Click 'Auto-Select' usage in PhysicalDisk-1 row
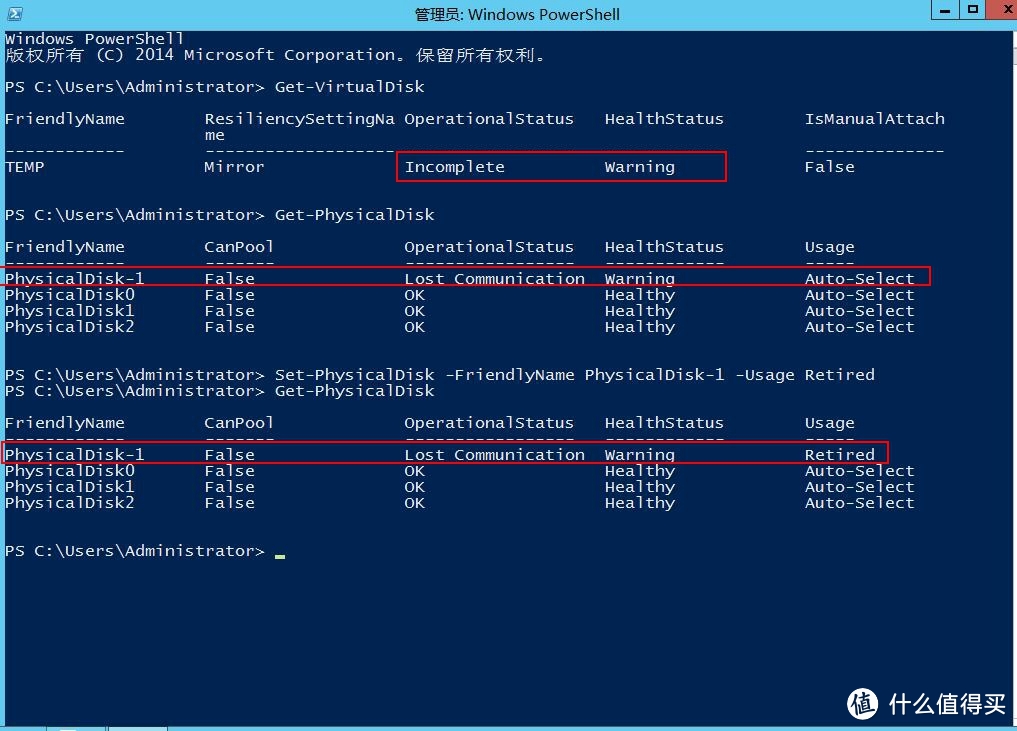This screenshot has width=1017, height=731. click(859, 279)
